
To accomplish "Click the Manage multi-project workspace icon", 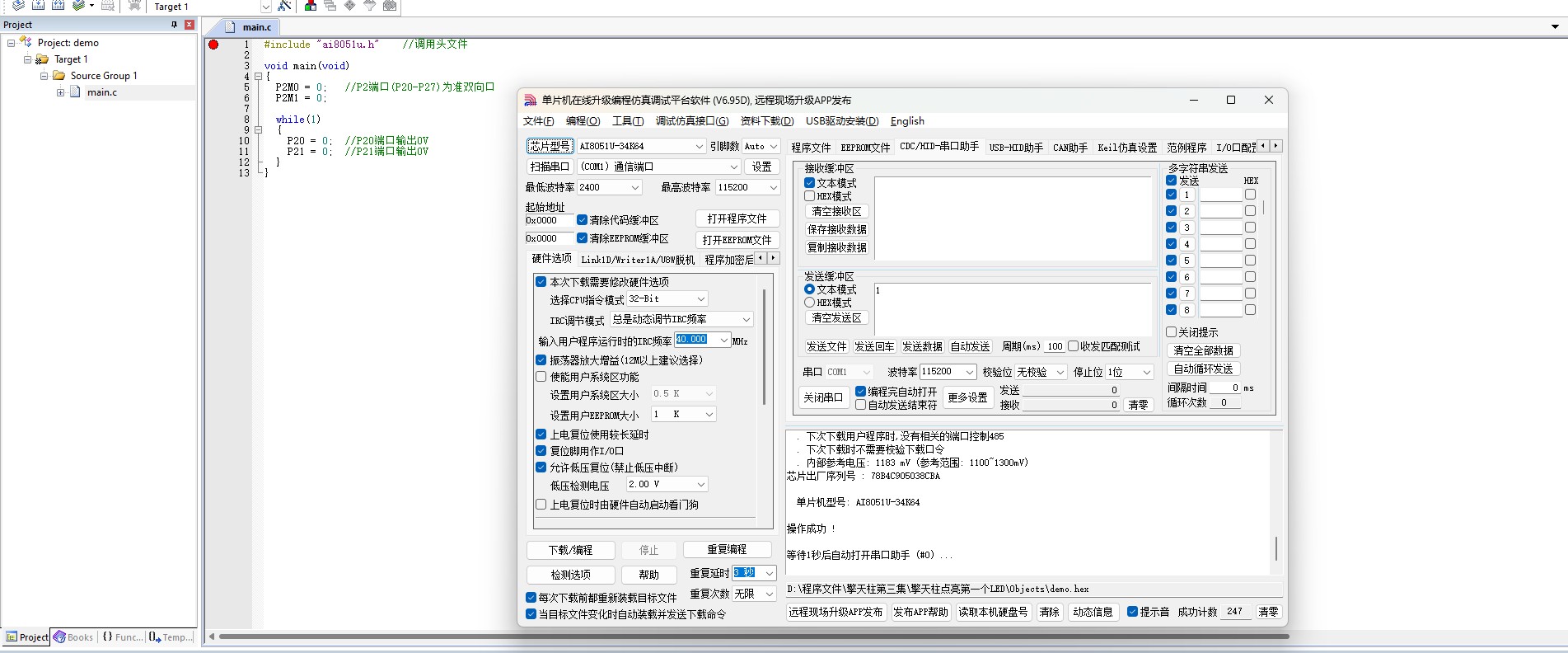I will (330, 5).
